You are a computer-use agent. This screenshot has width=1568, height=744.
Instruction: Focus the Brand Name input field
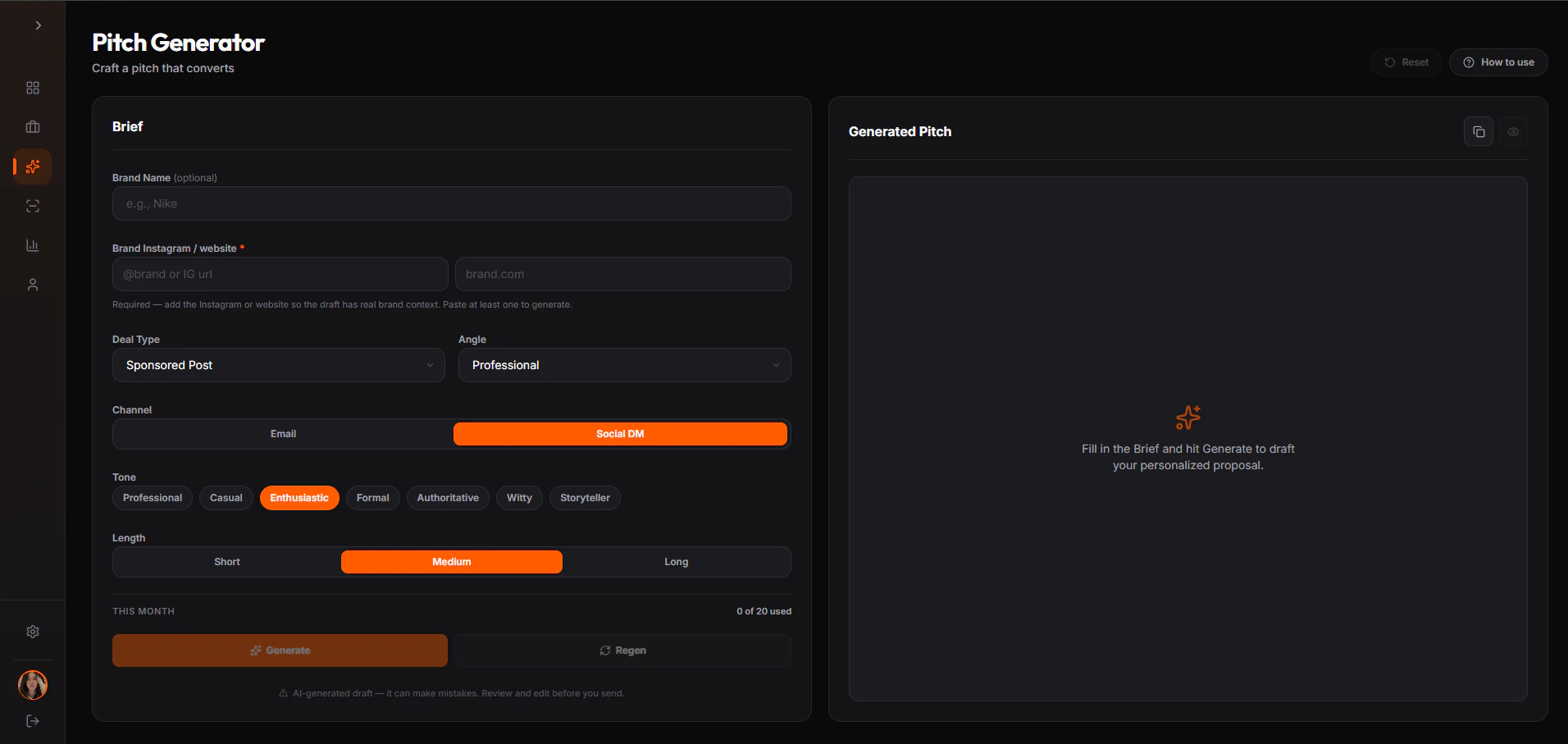(452, 203)
